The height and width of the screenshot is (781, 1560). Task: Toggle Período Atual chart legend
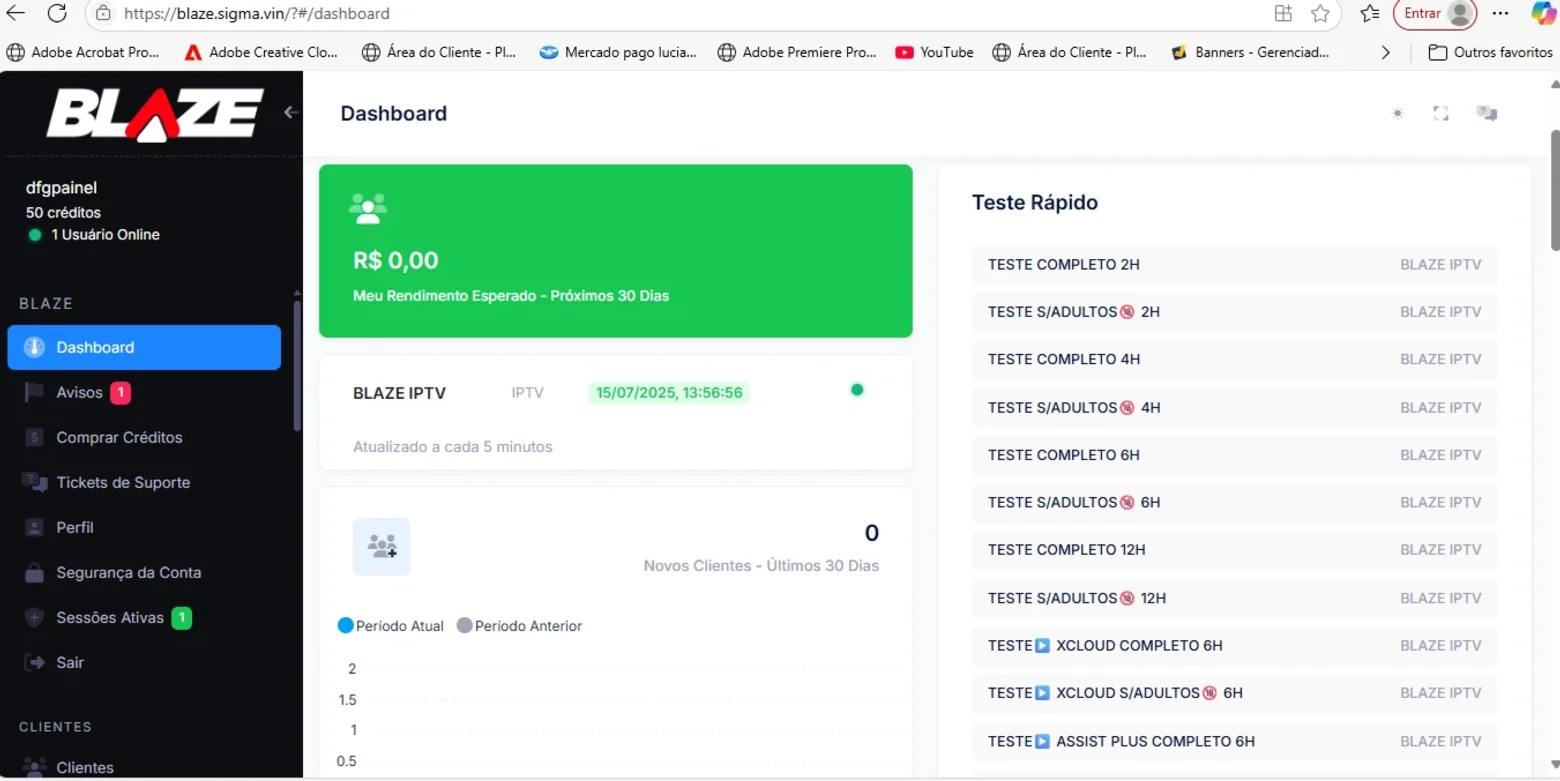click(x=391, y=626)
